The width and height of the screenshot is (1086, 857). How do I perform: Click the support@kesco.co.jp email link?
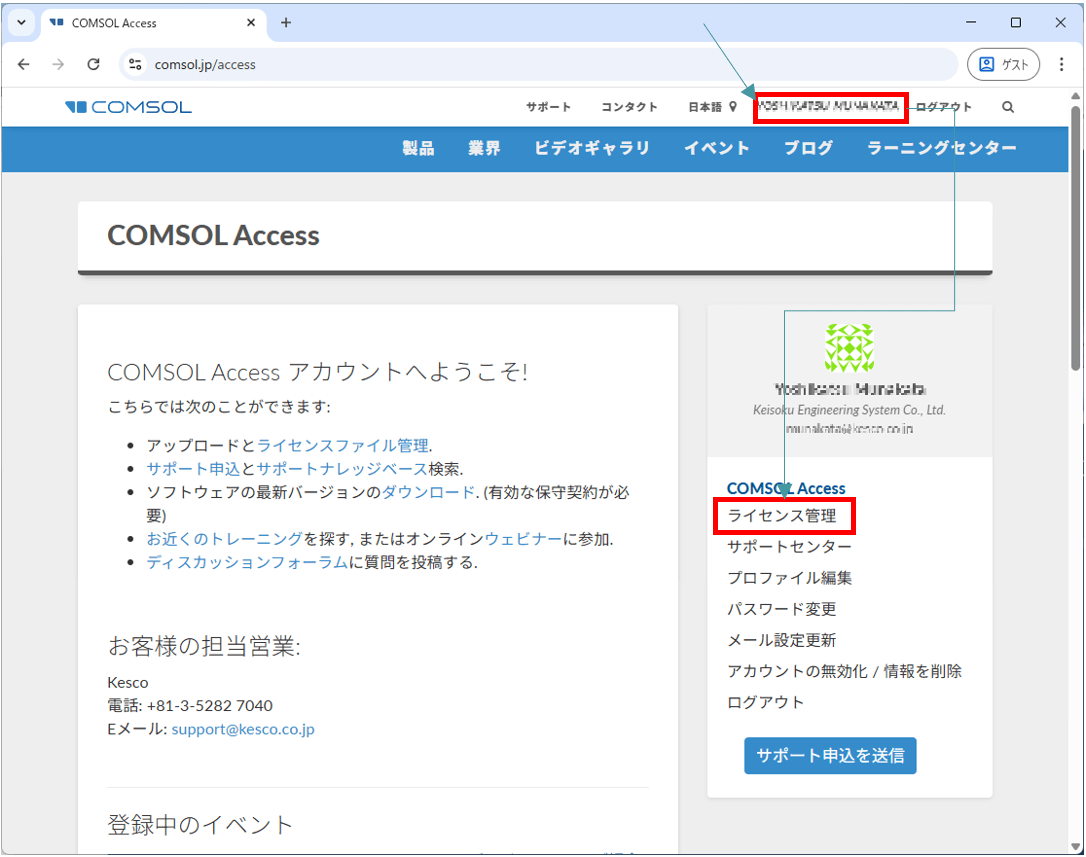(243, 729)
